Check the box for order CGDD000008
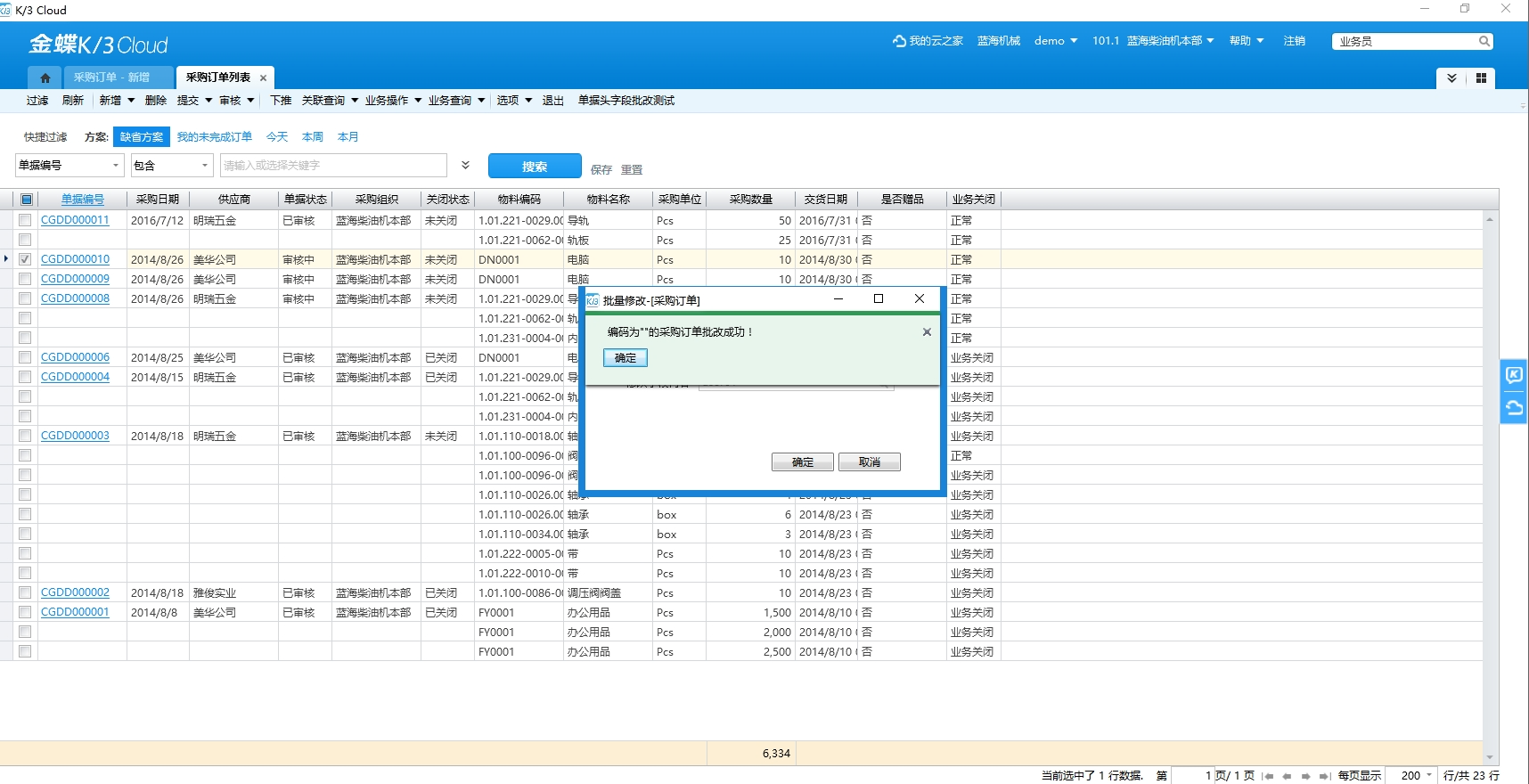 tap(25, 298)
